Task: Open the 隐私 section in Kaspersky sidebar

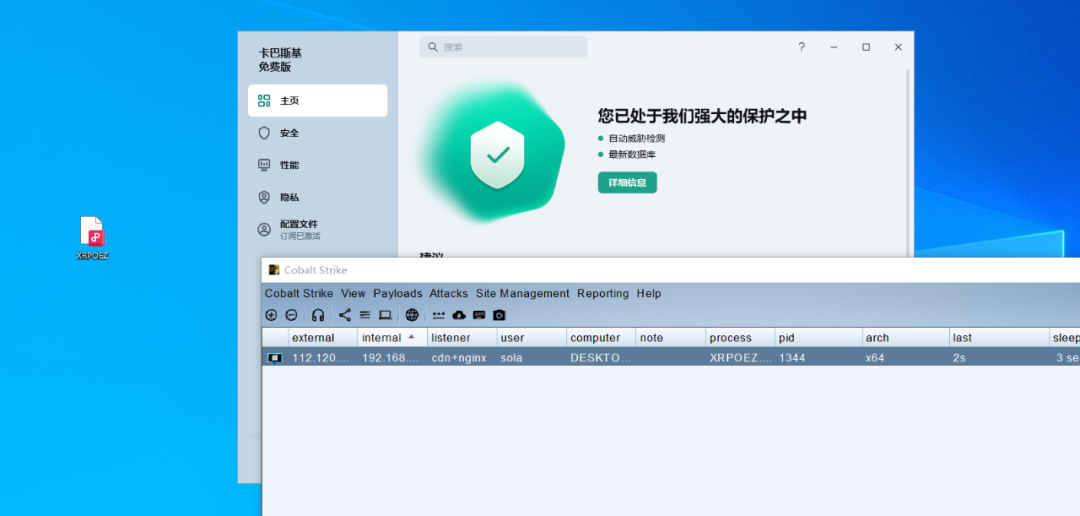Action: (318, 197)
